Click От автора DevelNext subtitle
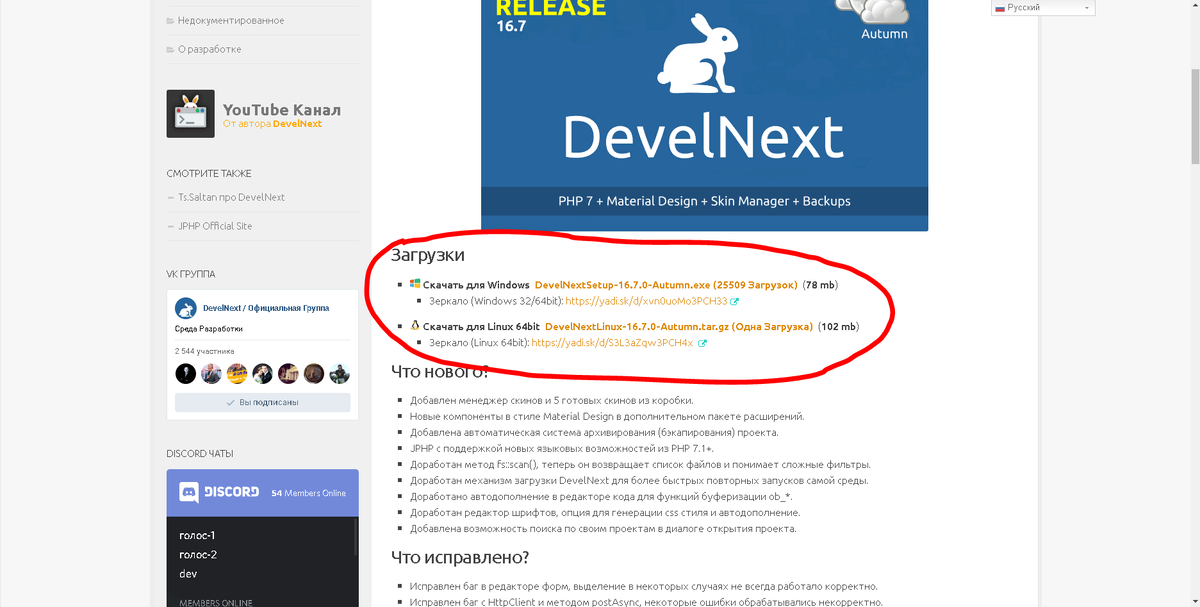The image size is (1200, 607). click(x=272, y=124)
